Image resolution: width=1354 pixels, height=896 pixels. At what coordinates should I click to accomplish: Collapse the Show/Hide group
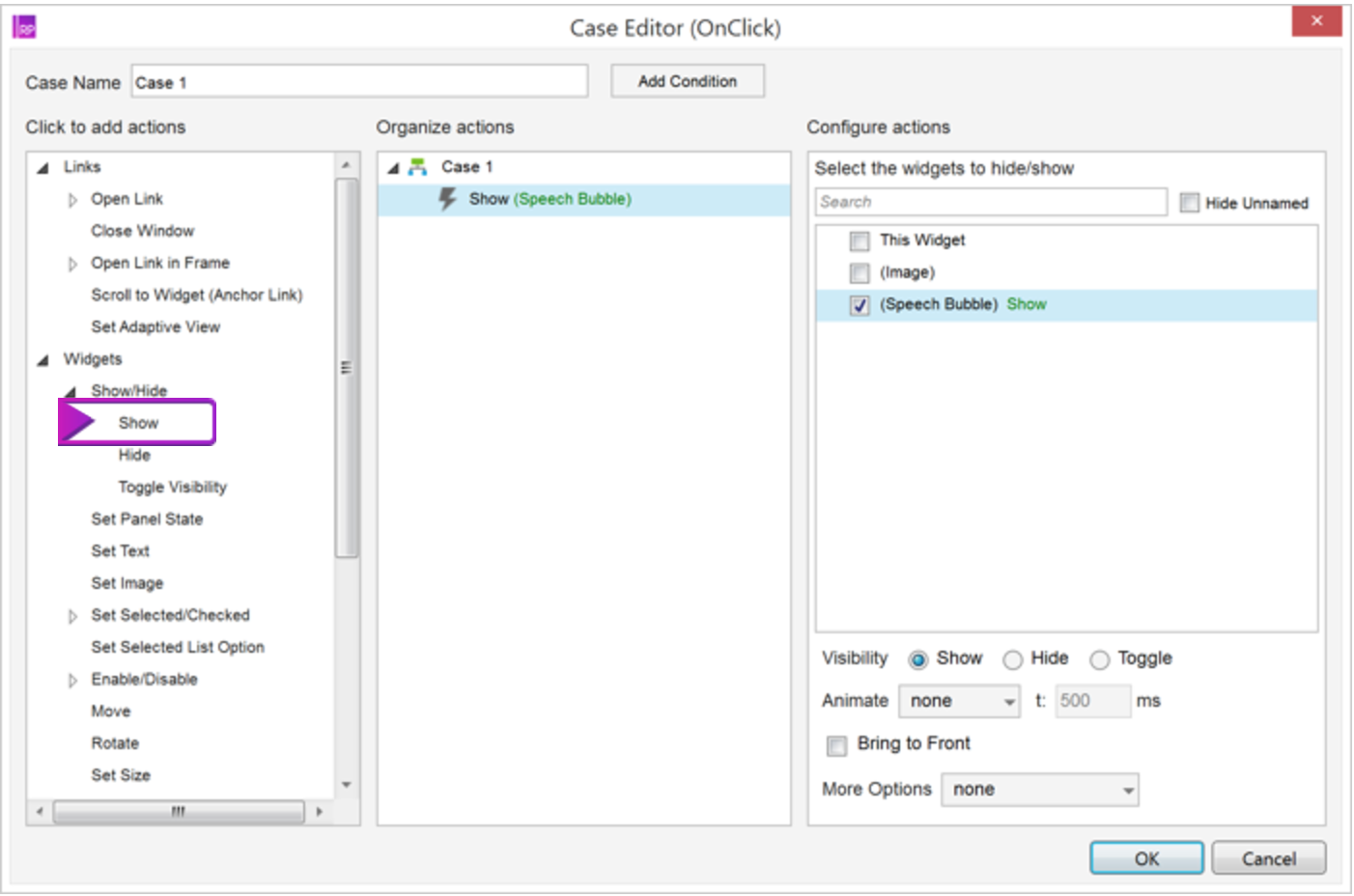point(71,392)
